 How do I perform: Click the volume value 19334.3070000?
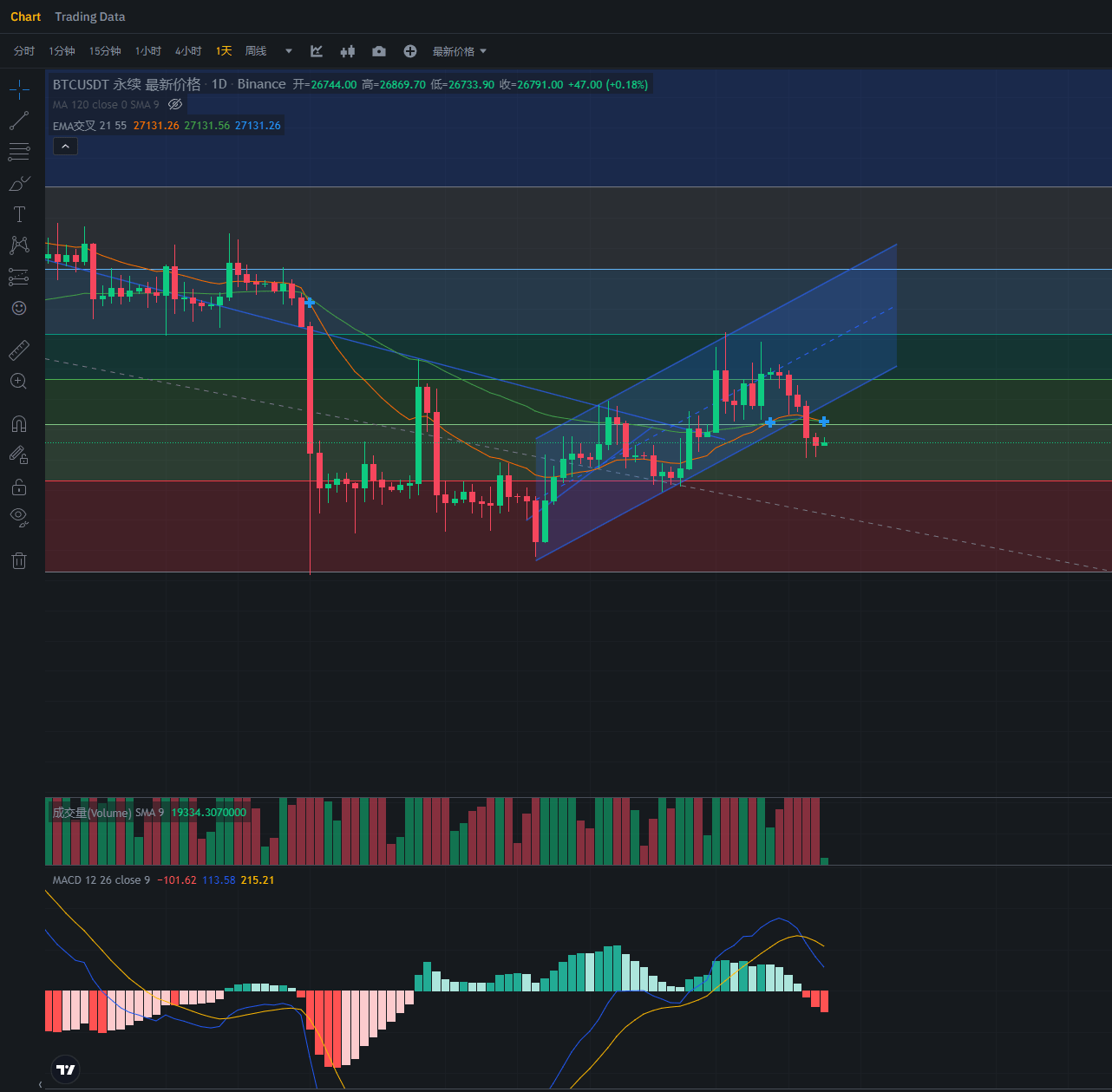(x=208, y=813)
